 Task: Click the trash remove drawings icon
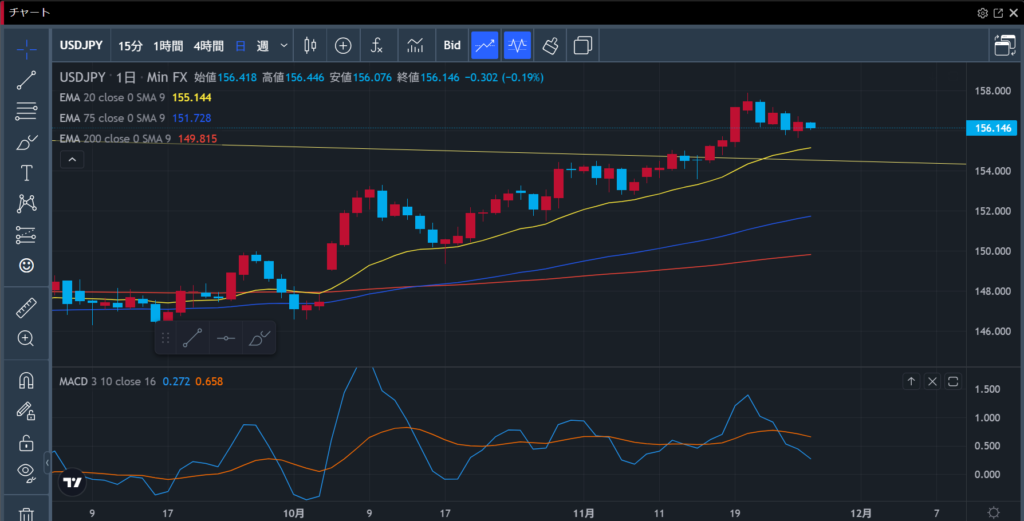click(26, 514)
